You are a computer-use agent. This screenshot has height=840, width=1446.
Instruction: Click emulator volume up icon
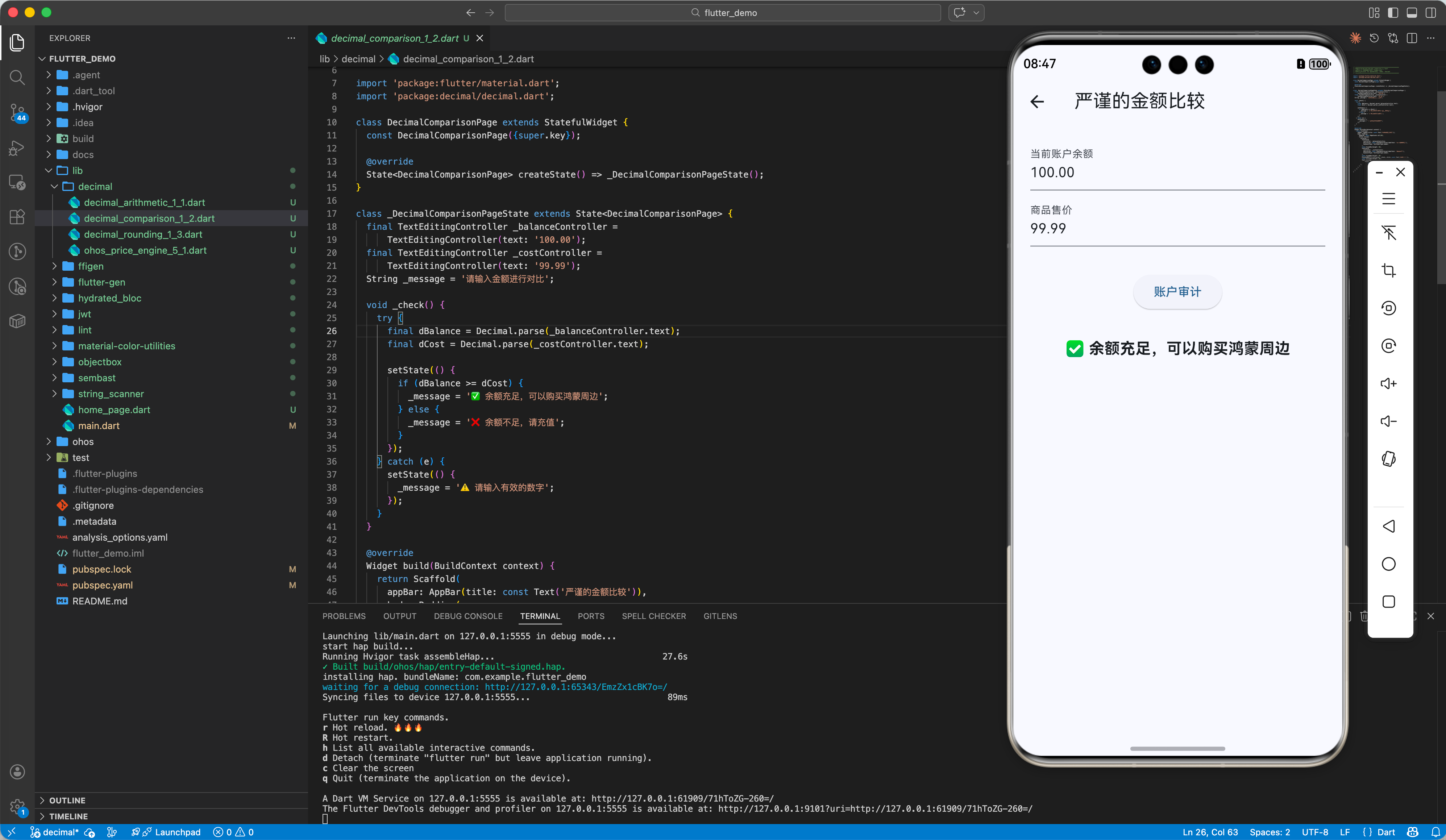(x=1388, y=383)
